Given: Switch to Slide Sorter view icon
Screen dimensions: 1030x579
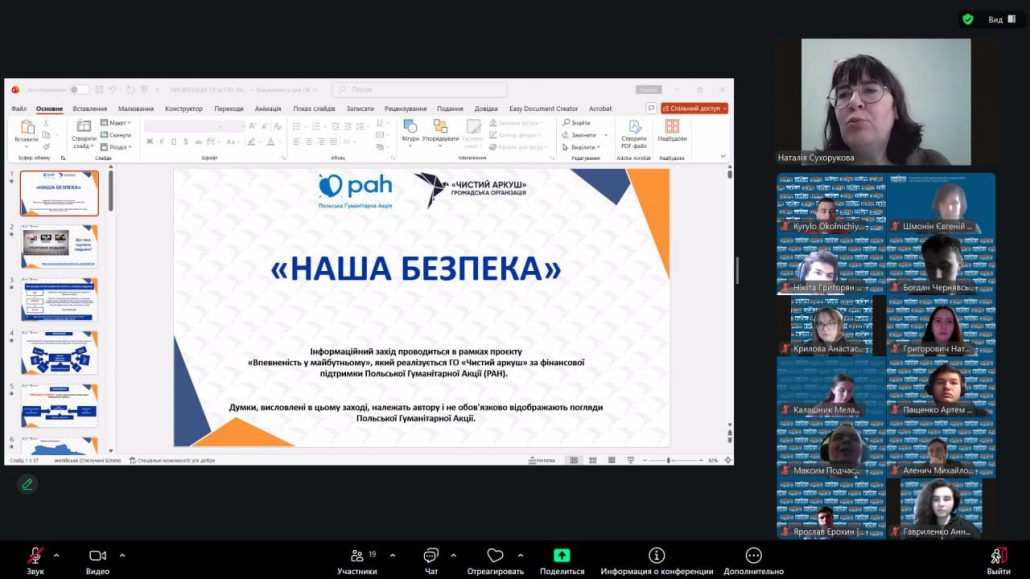Looking at the screenshot, I should click(x=592, y=460).
